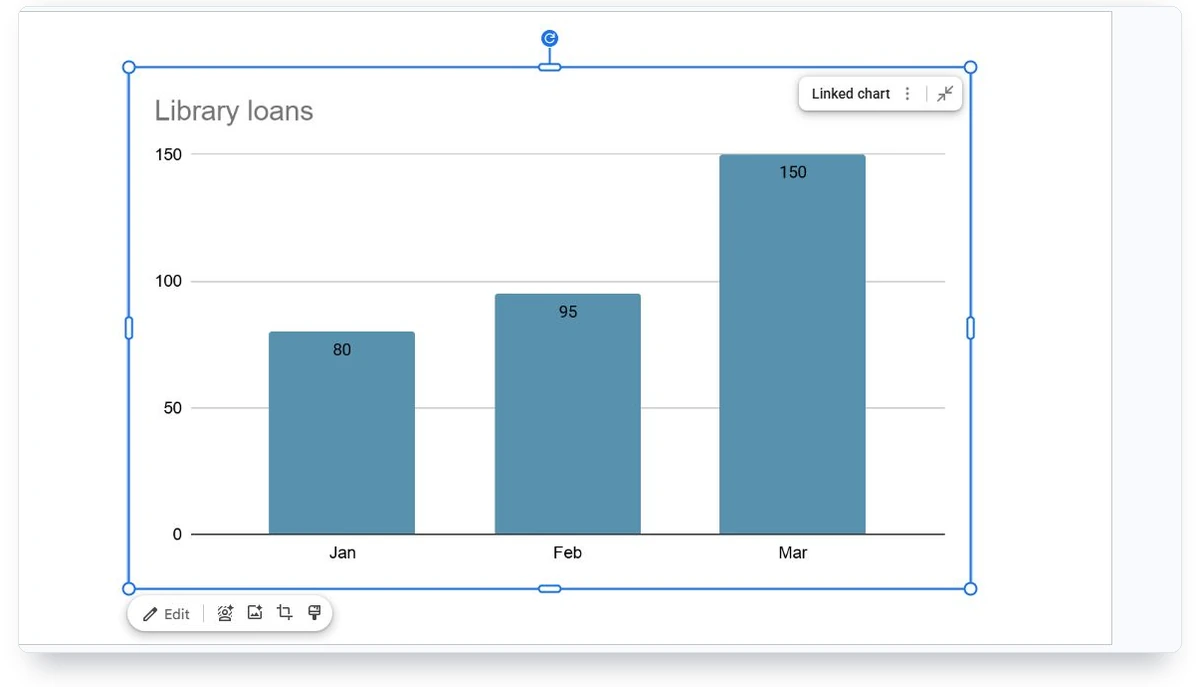Click the top-right corner selection handle
Viewport: 1200px width, 687px height.
click(x=970, y=67)
